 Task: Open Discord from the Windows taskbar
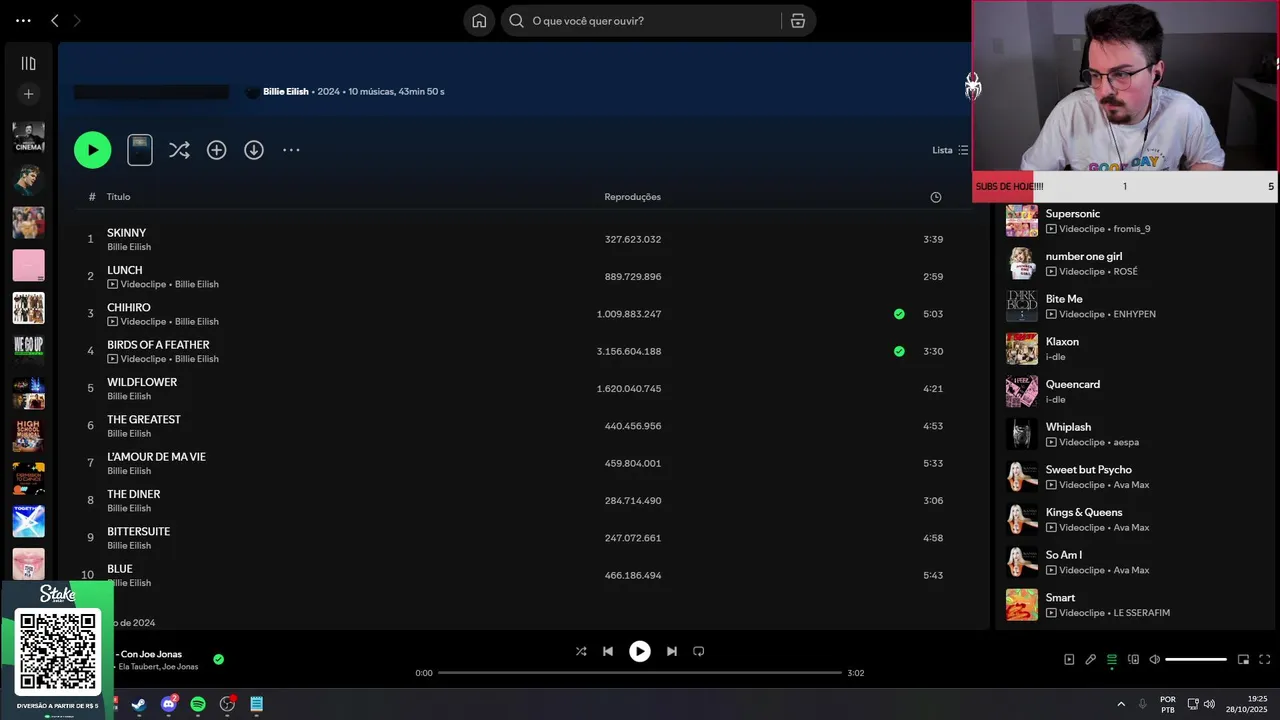(x=169, y=704)
